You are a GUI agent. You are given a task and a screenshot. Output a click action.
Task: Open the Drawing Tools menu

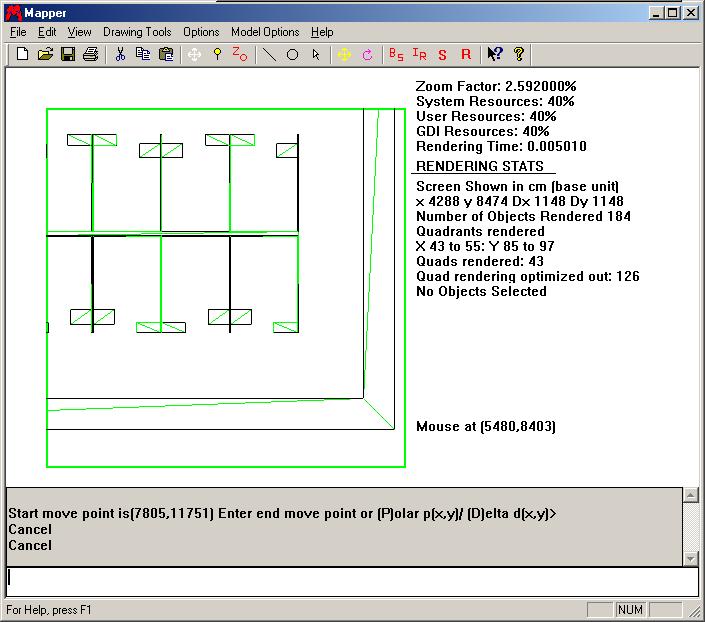[x=137, y=32]
